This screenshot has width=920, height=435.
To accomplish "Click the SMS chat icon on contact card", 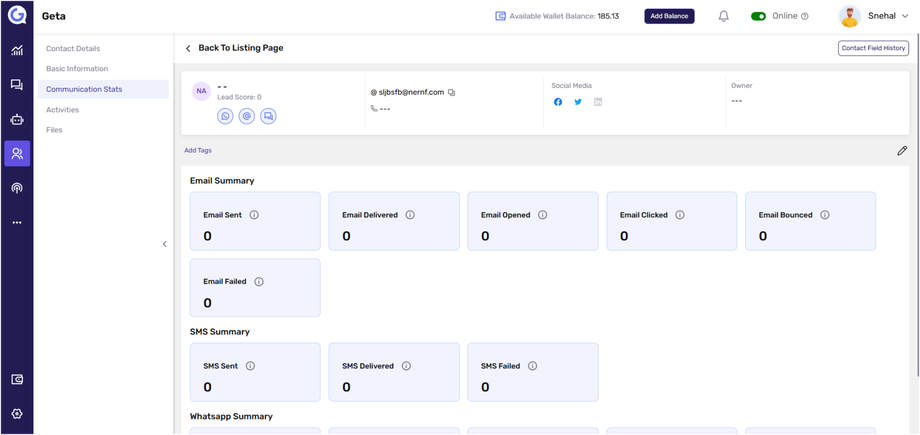I will (x=268, y=116).
